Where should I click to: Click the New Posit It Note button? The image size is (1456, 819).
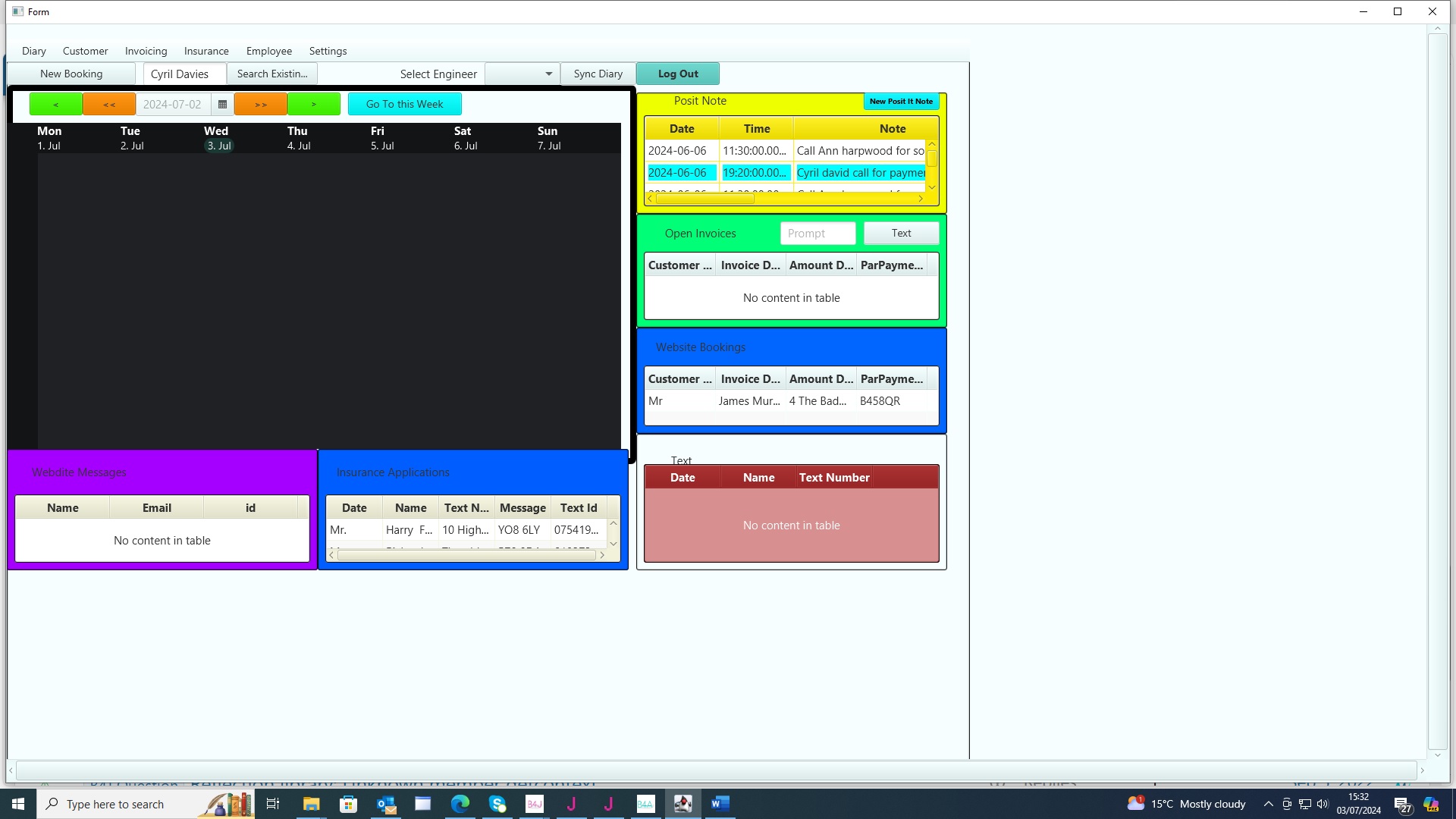tap(901, 101)
